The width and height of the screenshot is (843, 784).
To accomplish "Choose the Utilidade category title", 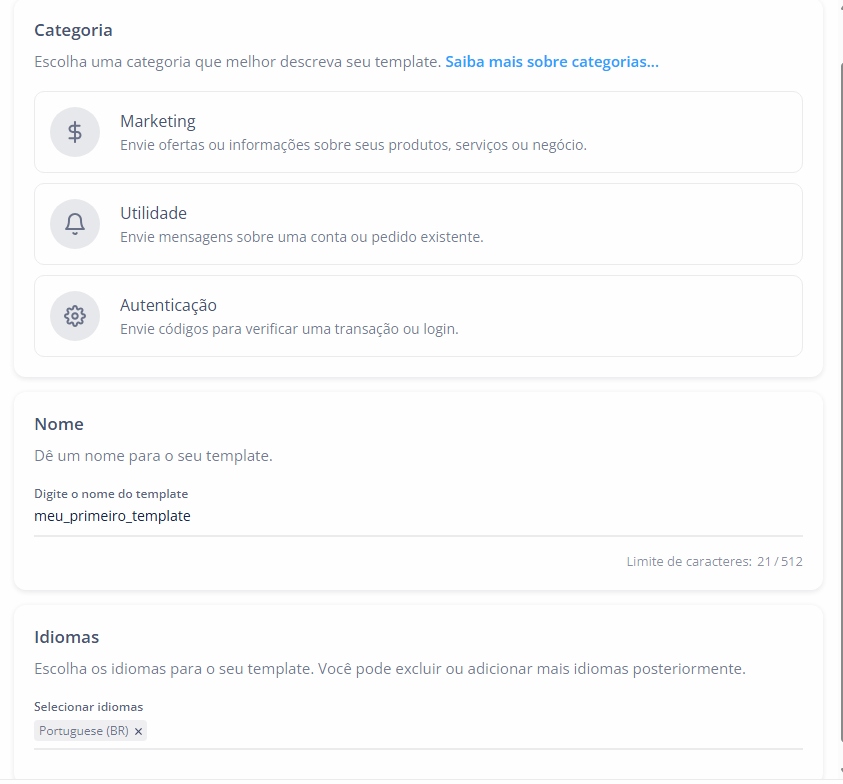I will pos(153,213).
